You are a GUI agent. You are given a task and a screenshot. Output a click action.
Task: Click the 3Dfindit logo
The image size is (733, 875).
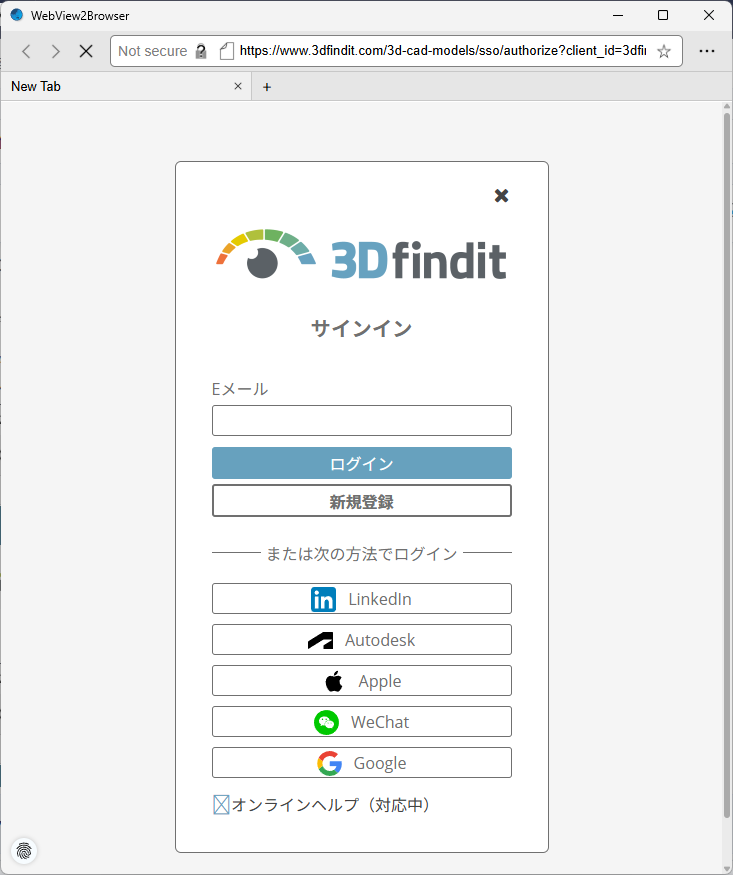pos(361,254)
